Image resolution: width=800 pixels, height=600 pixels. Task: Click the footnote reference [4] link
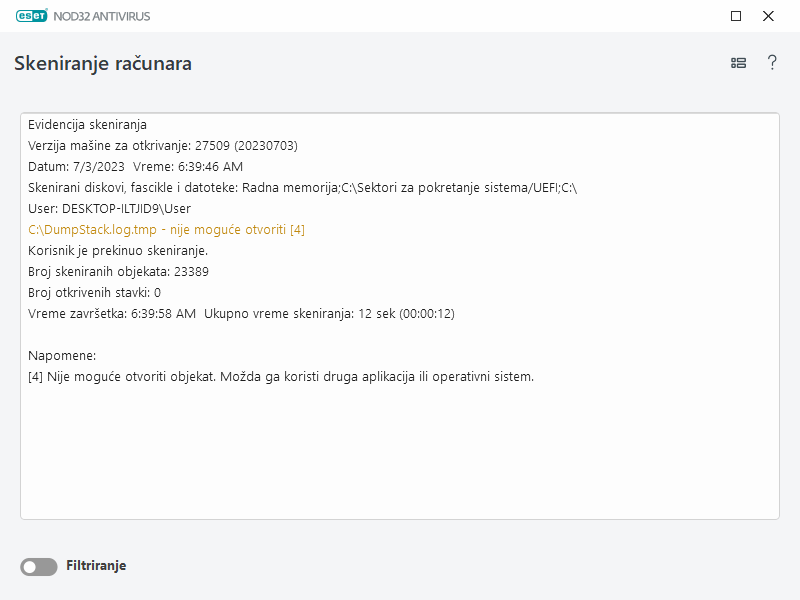(x=298, y=229)
